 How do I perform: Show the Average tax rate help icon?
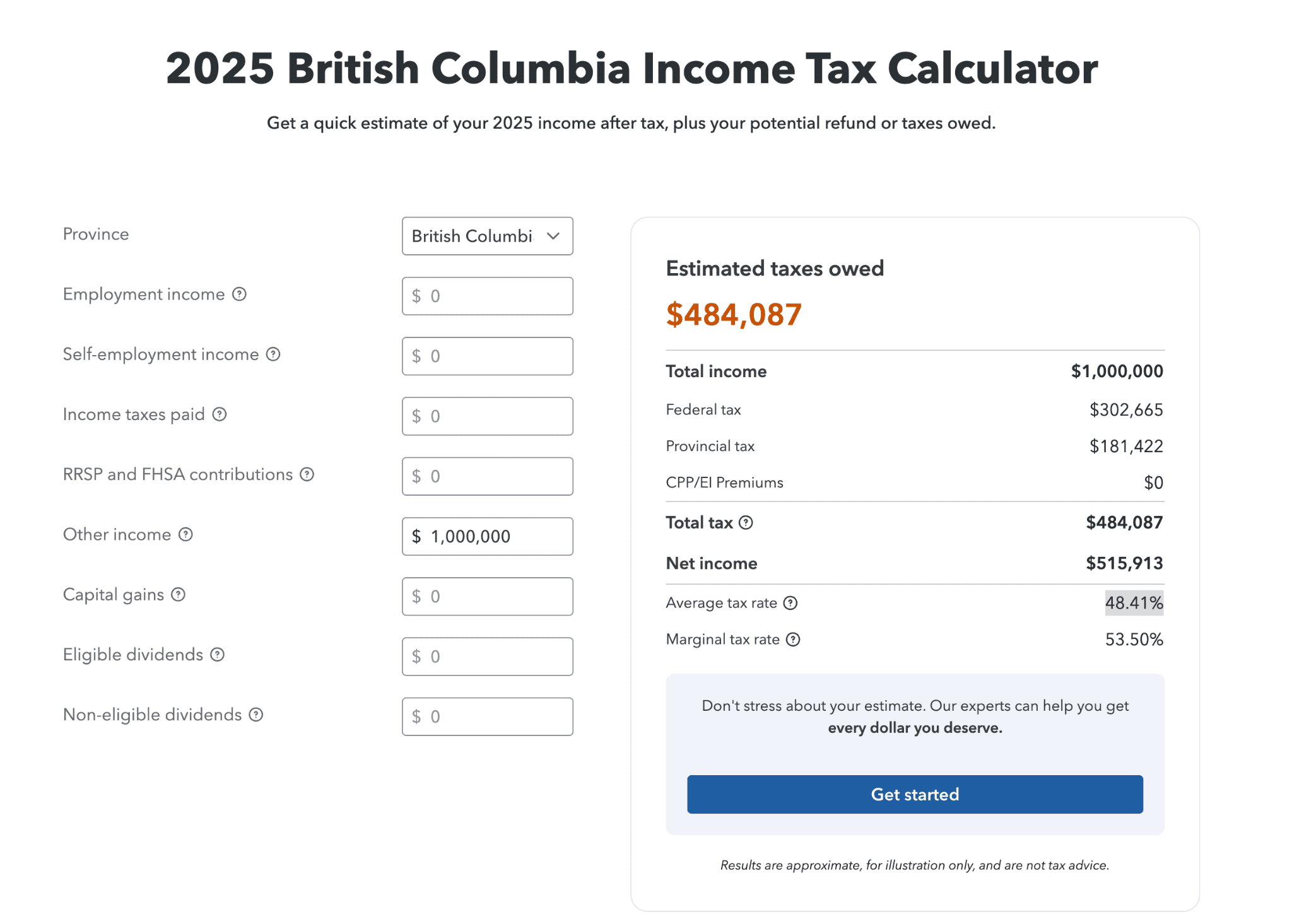pyautogui.click(x=790, y=603)
